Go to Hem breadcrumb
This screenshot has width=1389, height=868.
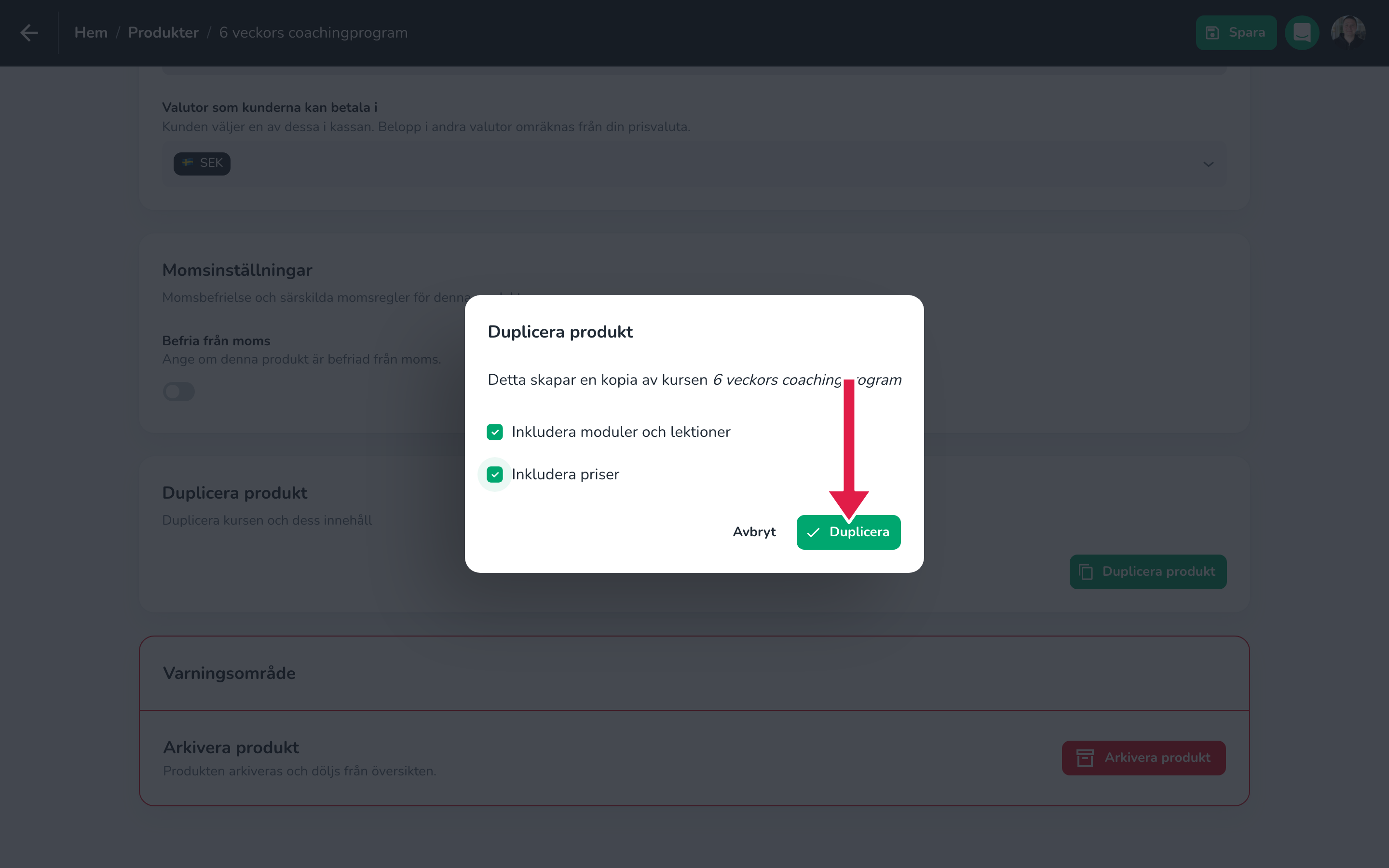[x=91, y=33]
